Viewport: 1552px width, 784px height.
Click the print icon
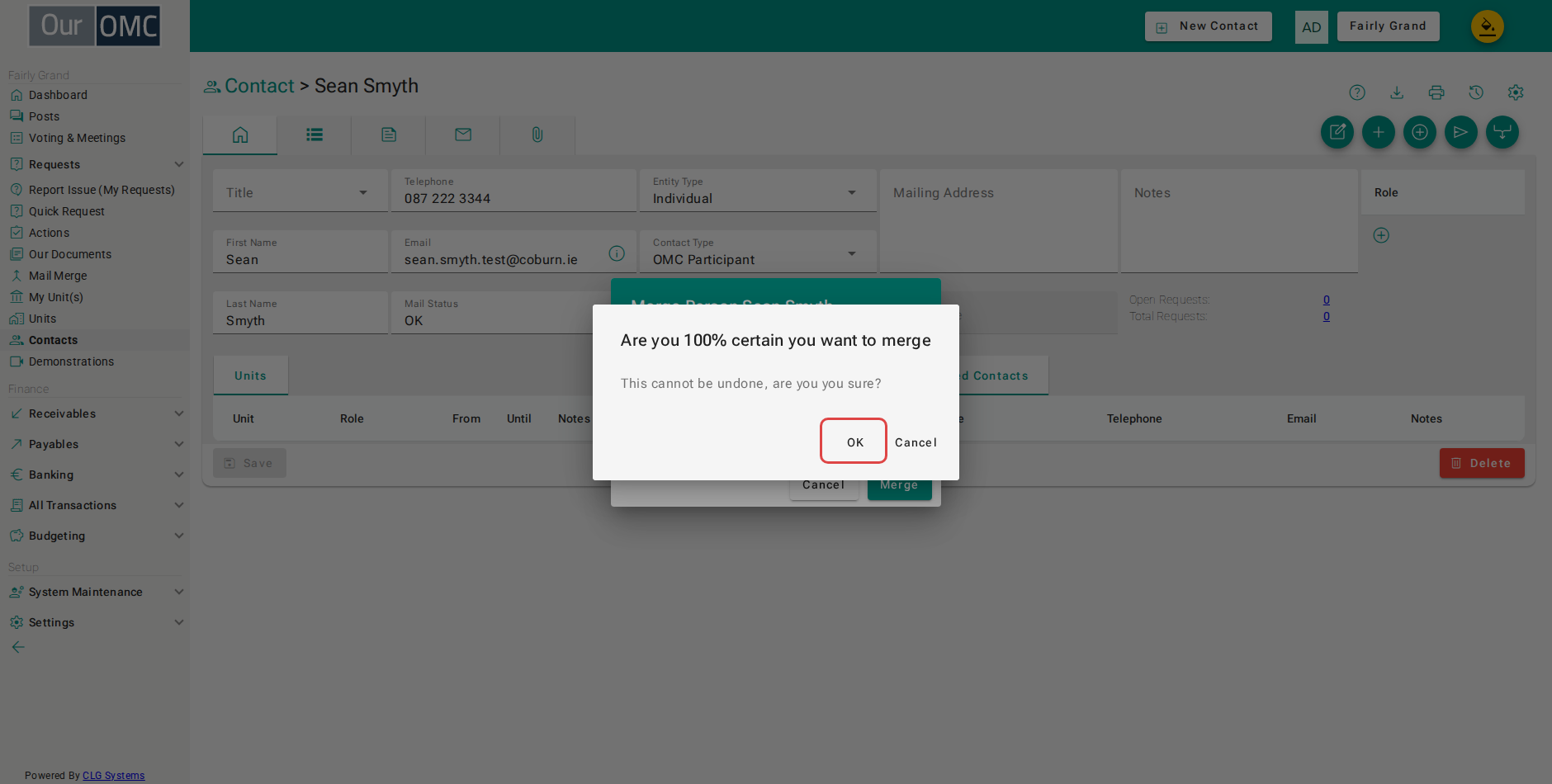[x=1436, y=92]
